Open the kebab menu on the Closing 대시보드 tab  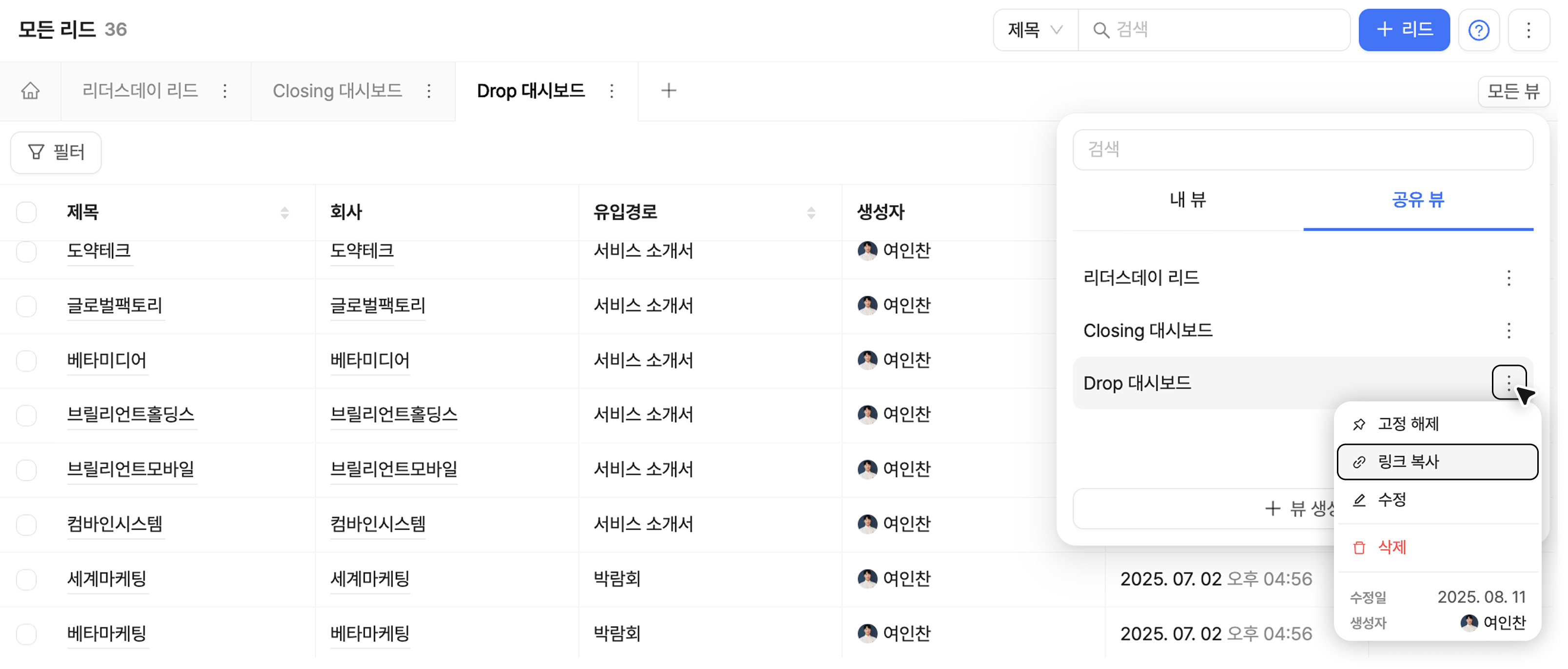point(429,91)
